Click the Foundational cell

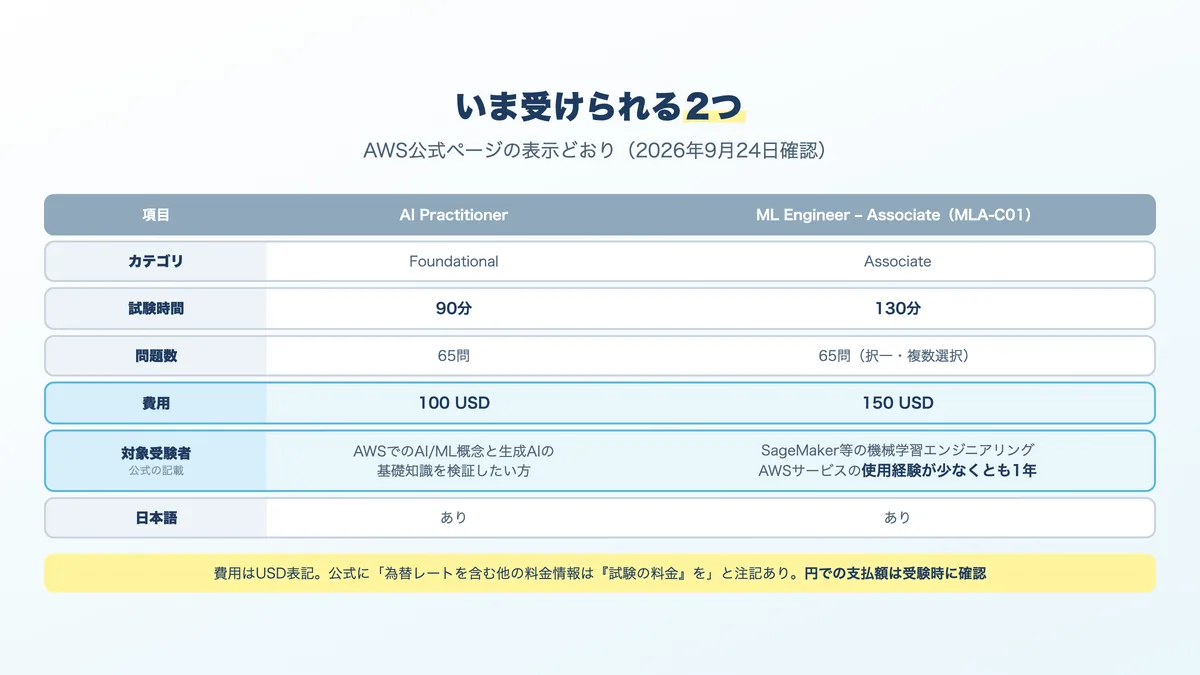click(454, 261)
